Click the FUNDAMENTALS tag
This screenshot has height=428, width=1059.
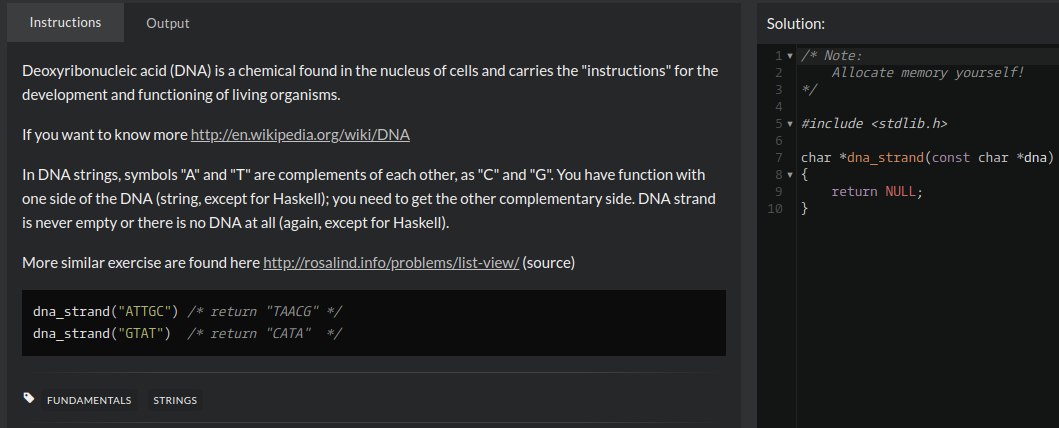pyautogui.click(x=89, y=400)
